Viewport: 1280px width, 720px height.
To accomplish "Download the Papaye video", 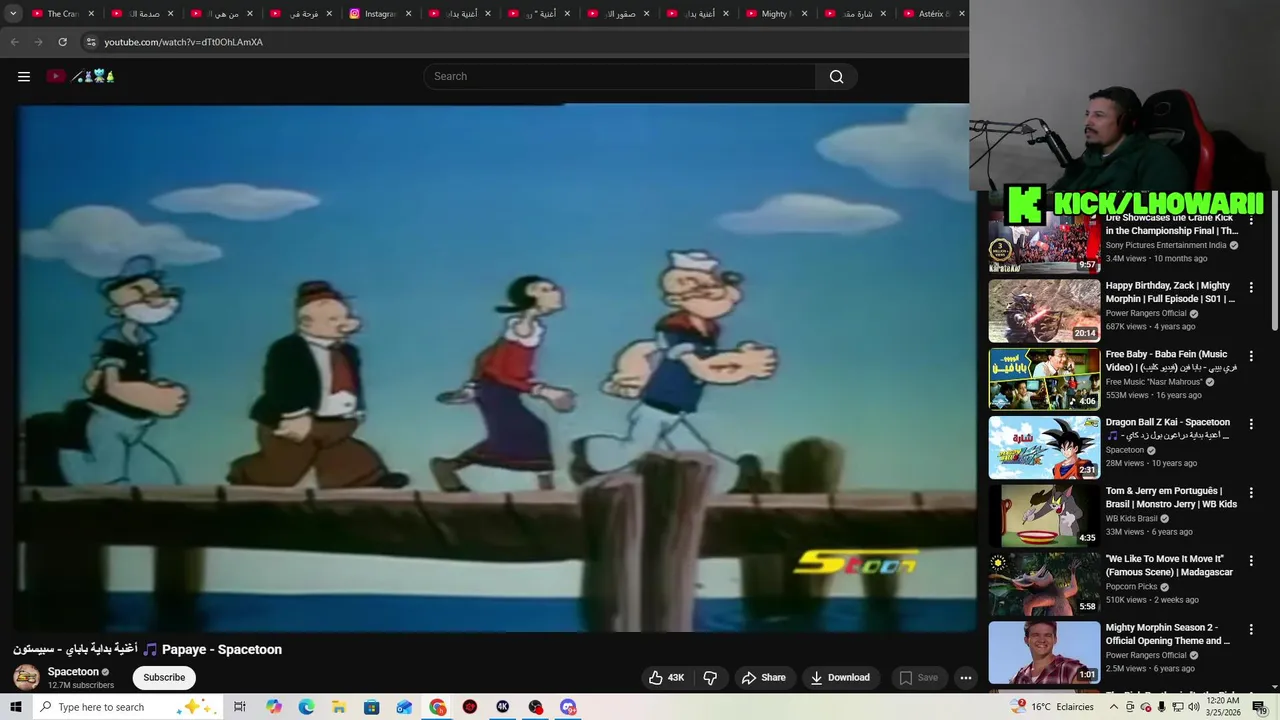I will pos(840,677).
